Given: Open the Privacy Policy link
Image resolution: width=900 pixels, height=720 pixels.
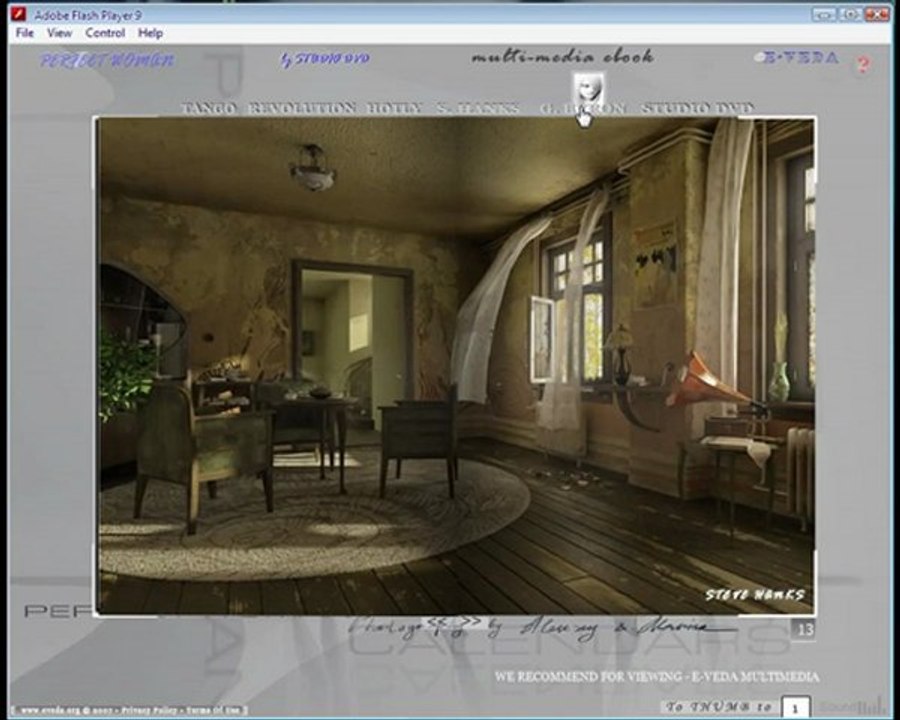Looking at the screenshot, I should click(x=150, y=710).
